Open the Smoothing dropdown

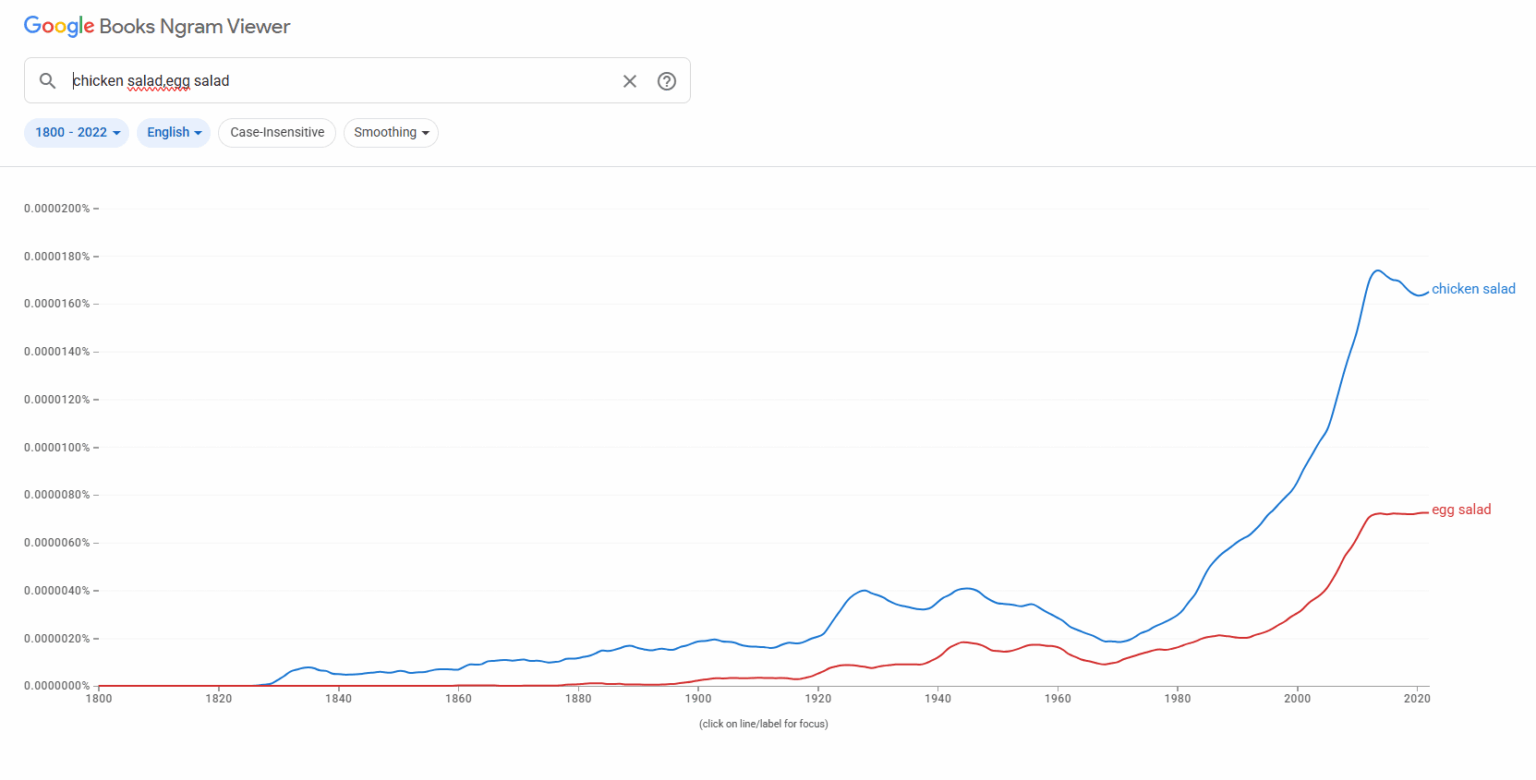tap(391, 132)
